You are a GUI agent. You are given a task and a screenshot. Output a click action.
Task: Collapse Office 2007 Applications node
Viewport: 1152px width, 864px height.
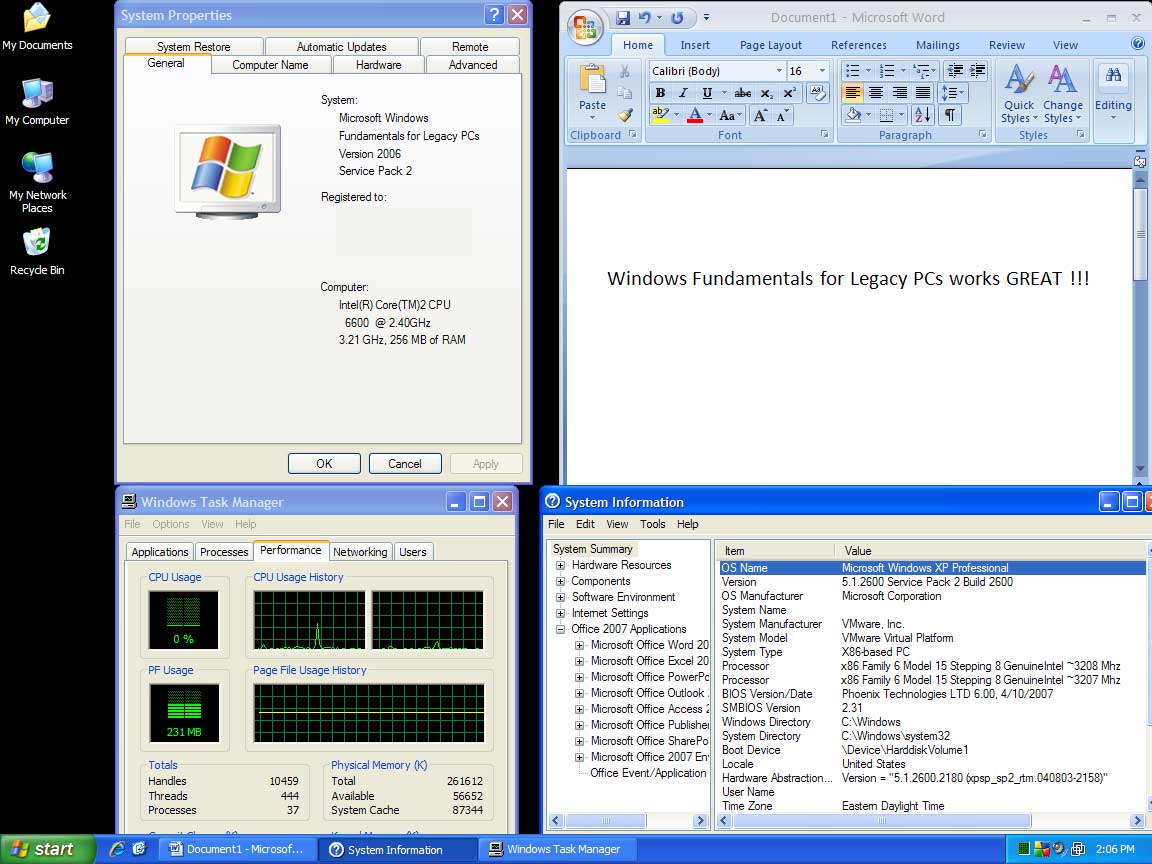(561, 629)
